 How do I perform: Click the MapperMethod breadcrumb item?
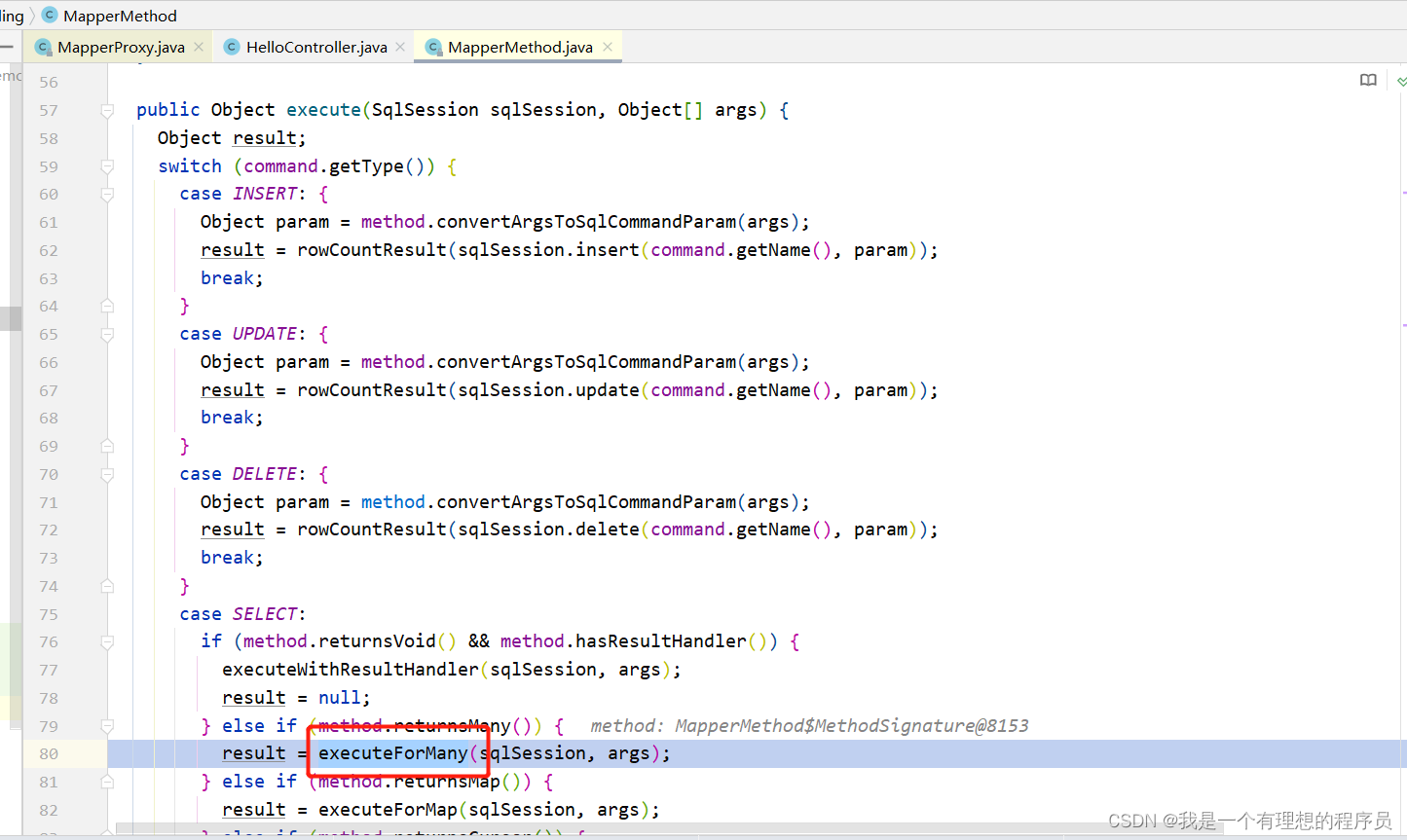pyautogui.click(x=120, y=16)
